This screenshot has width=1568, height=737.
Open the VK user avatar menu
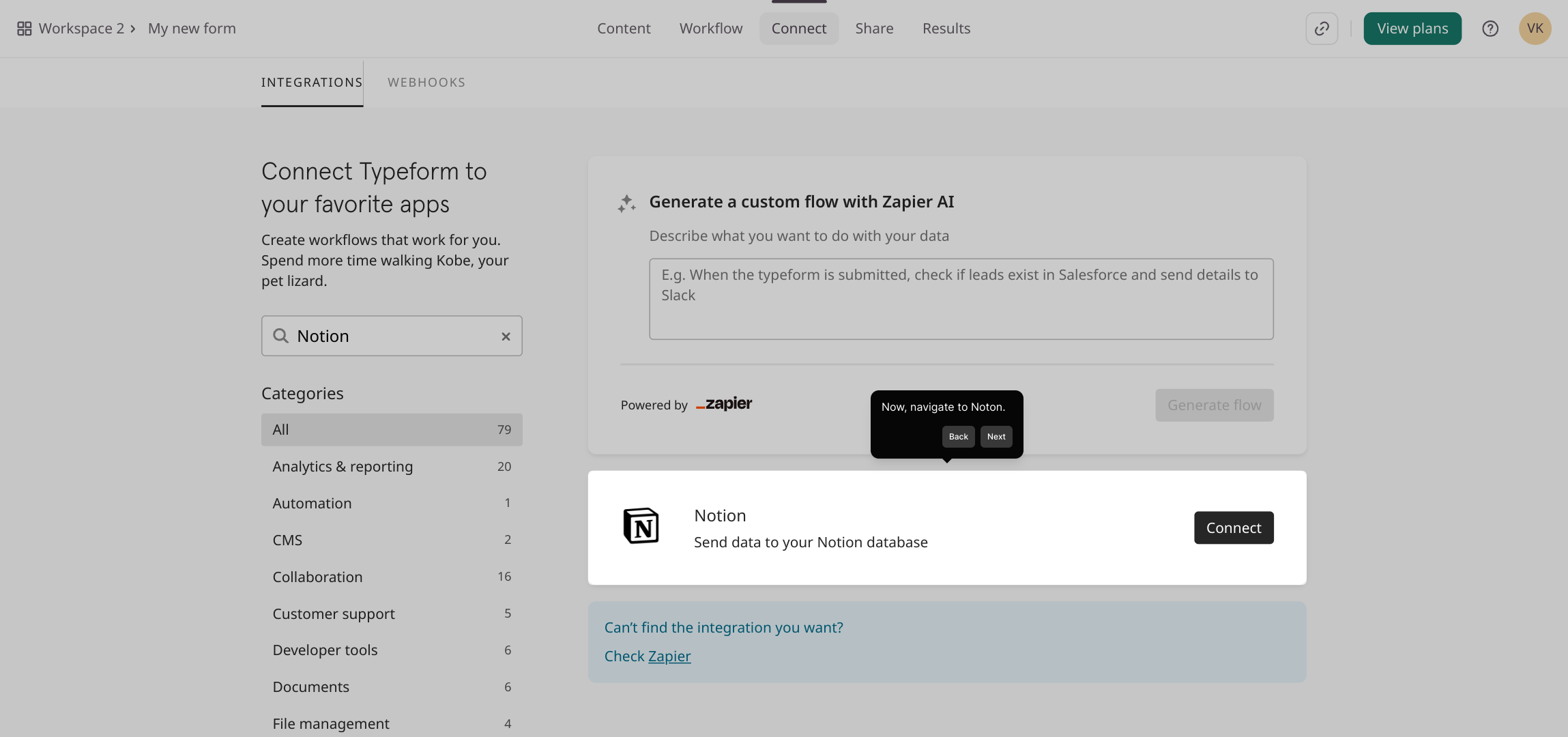(x=1535, y=29)
